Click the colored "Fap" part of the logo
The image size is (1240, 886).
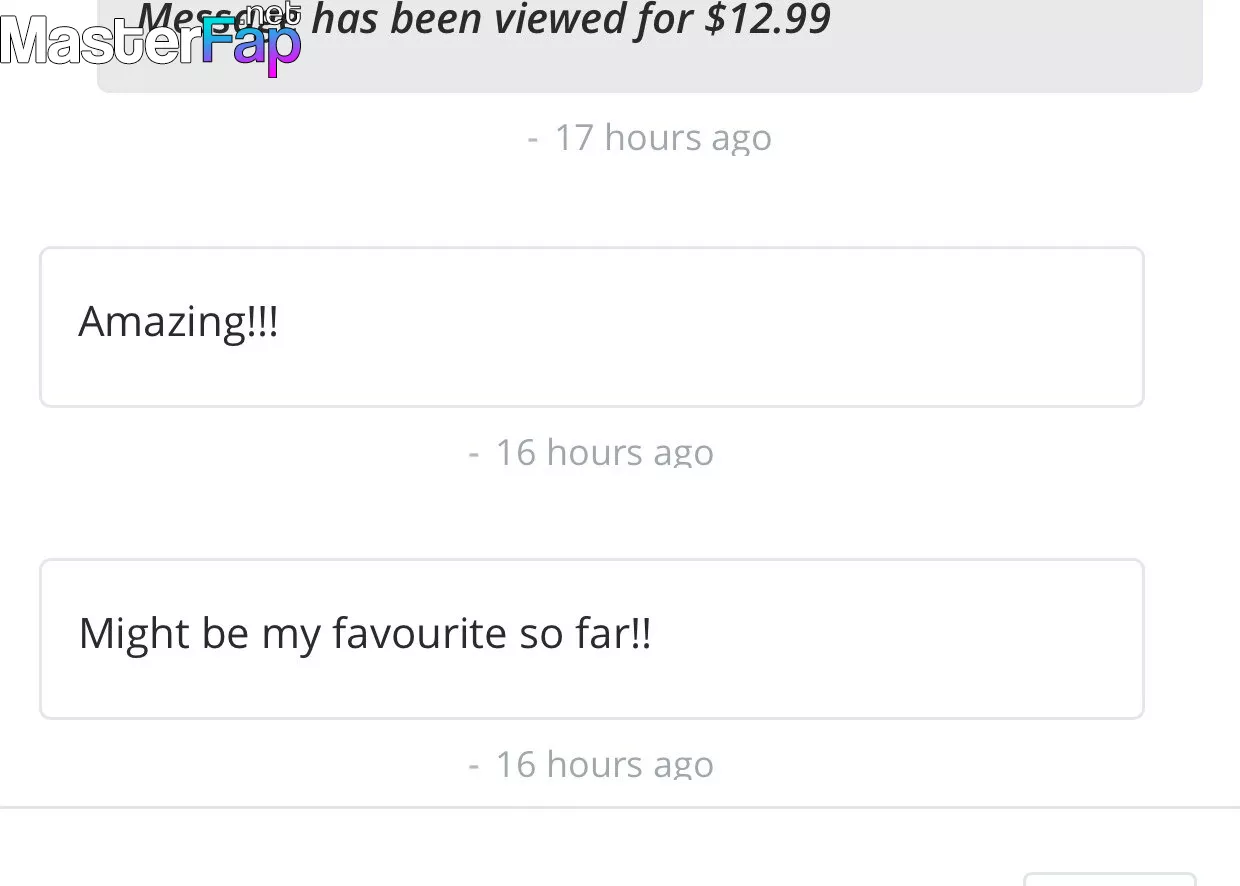point(251,46)
